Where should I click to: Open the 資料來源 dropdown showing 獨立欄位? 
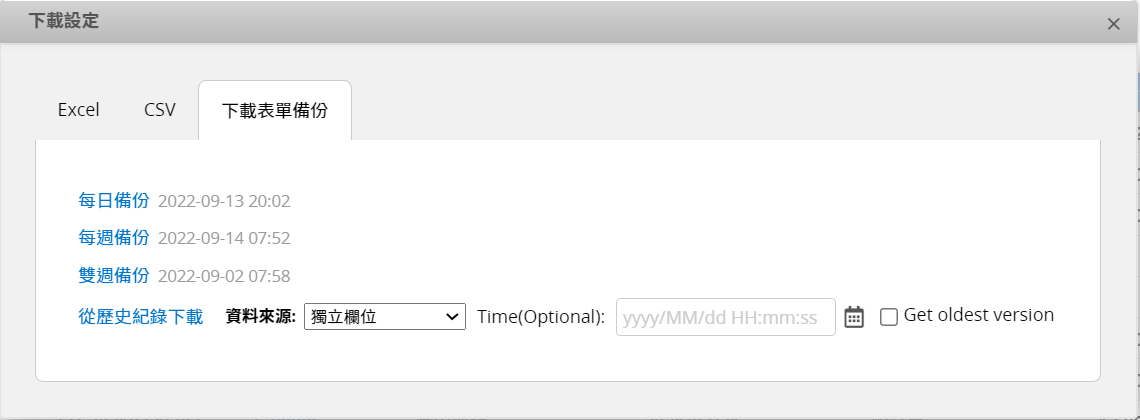[x=385, y=317]
